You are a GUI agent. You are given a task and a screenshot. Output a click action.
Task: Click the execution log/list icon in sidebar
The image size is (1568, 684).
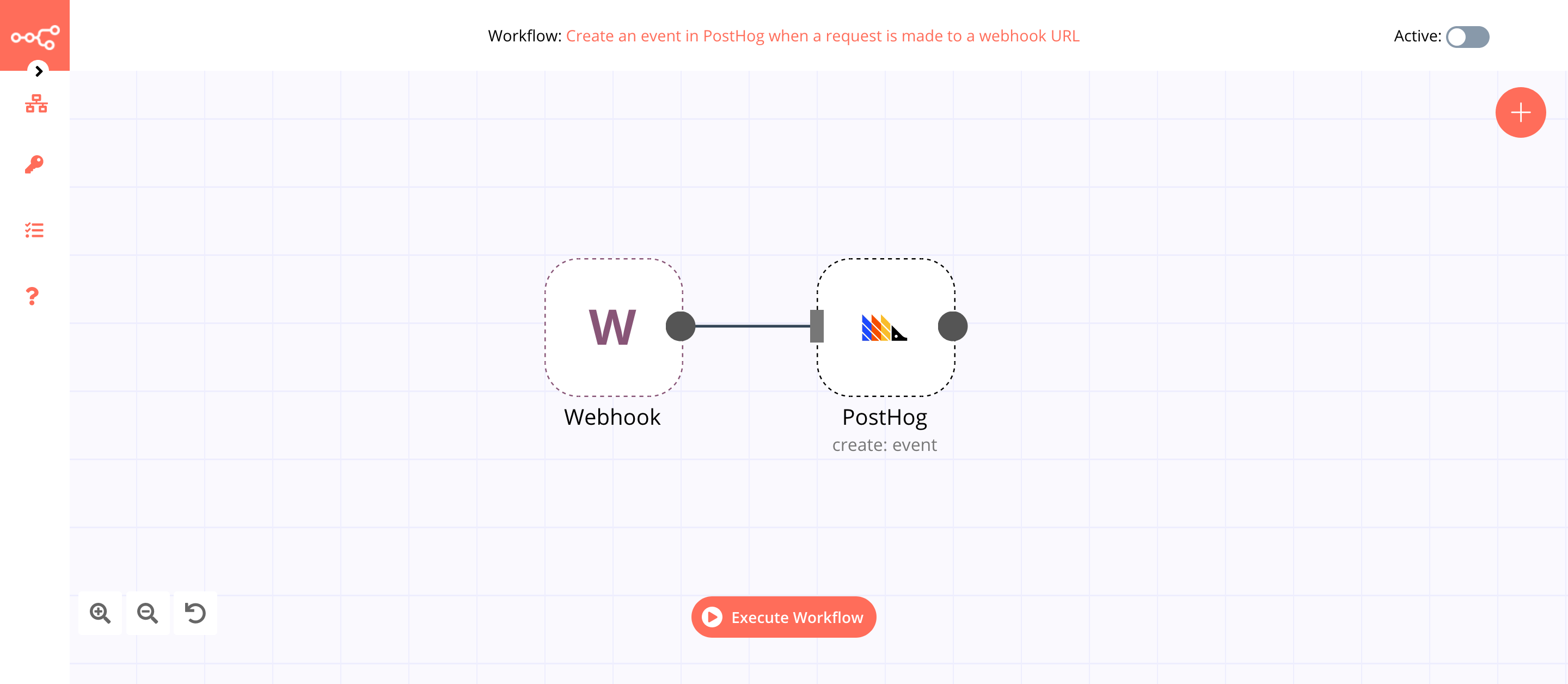pos(35,231)
